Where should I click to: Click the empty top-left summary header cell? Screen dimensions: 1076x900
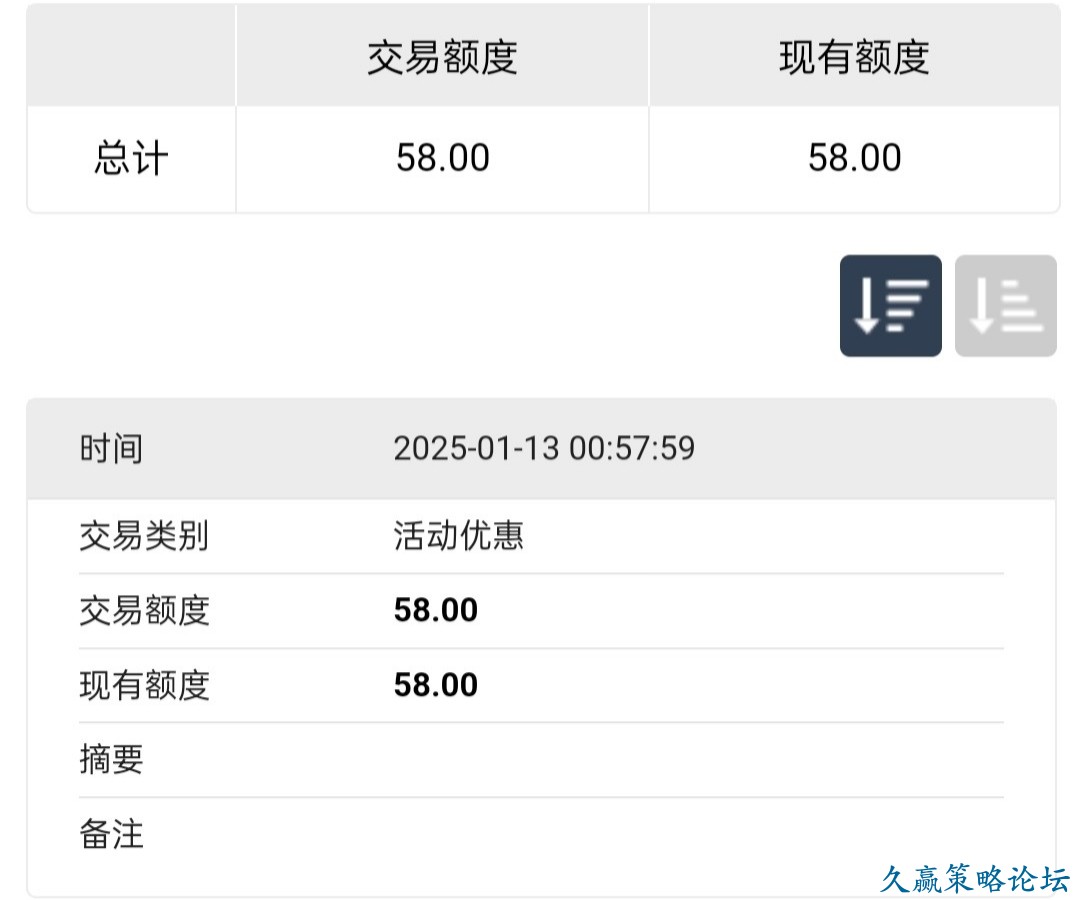pos(131,57)
